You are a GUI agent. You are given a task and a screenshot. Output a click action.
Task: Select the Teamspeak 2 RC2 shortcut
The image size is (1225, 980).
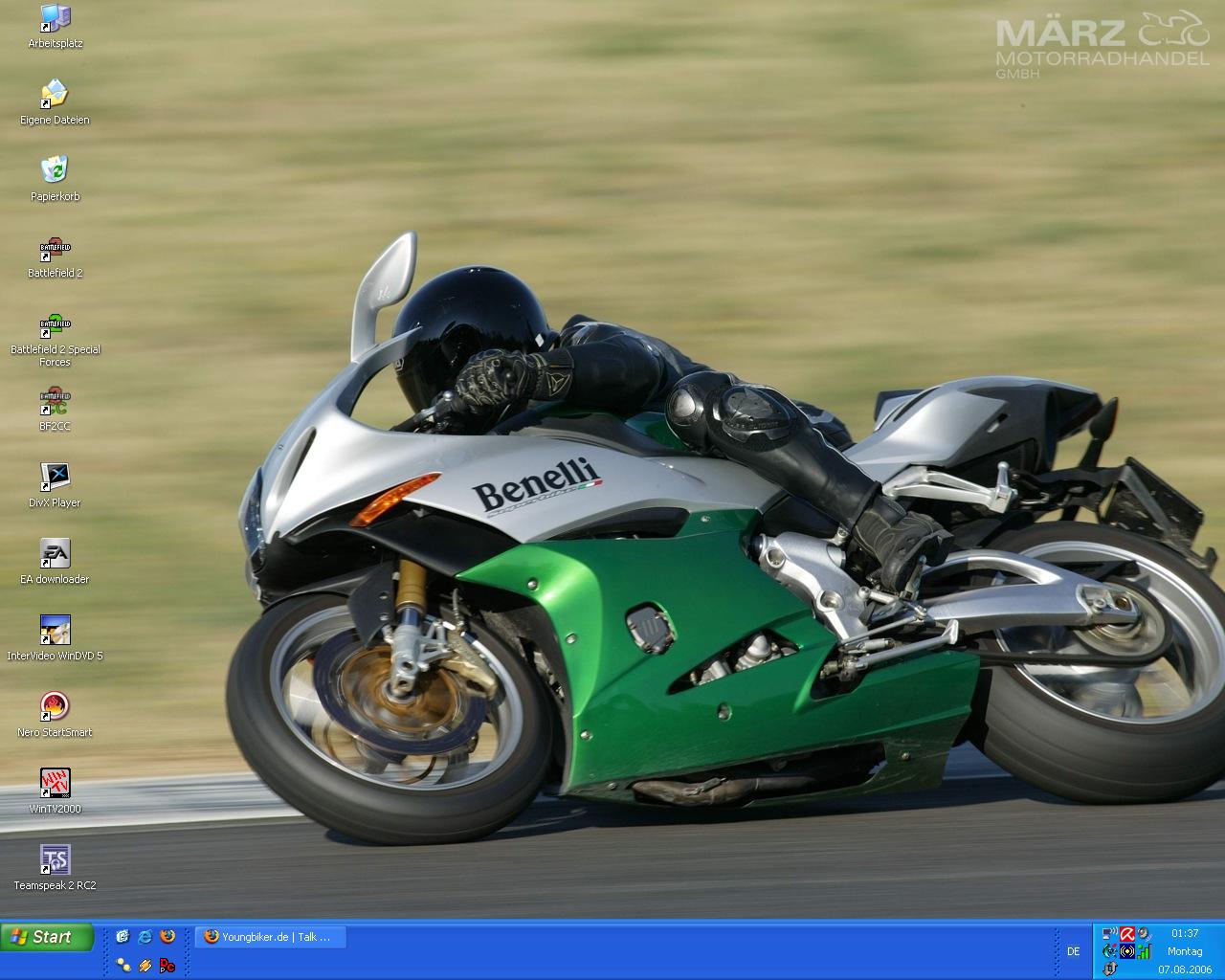(x=55, y=868)
